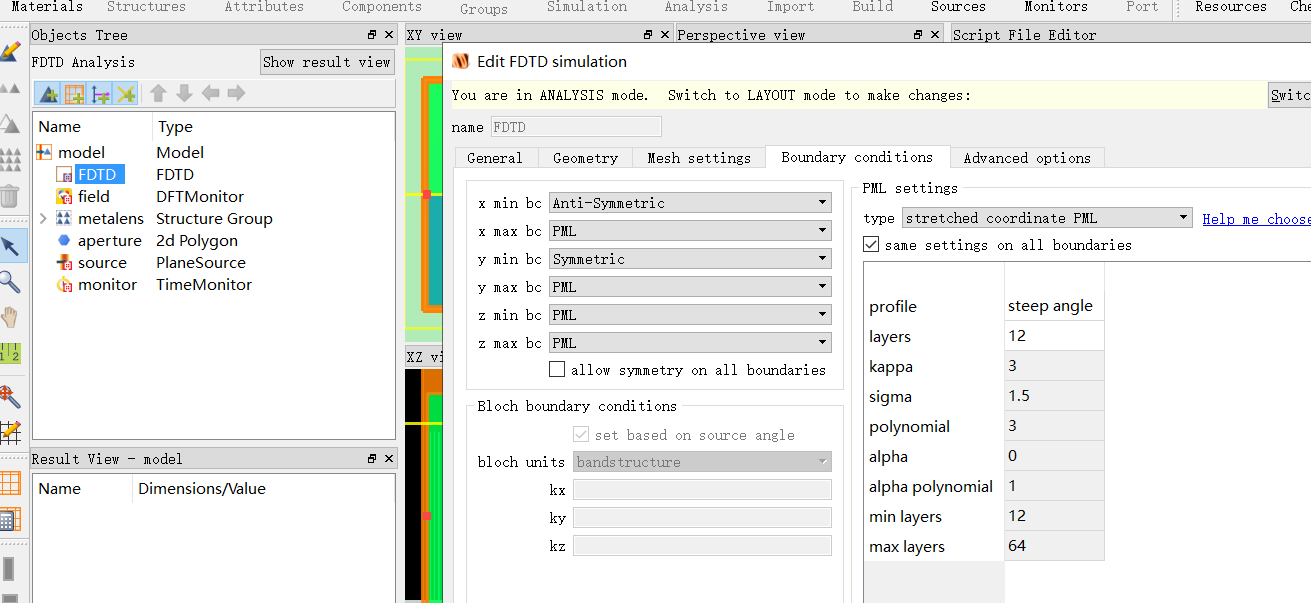1311x603 pixels.
Task: Open the x min bc dropdown
Action: click(x=690, y=203)
